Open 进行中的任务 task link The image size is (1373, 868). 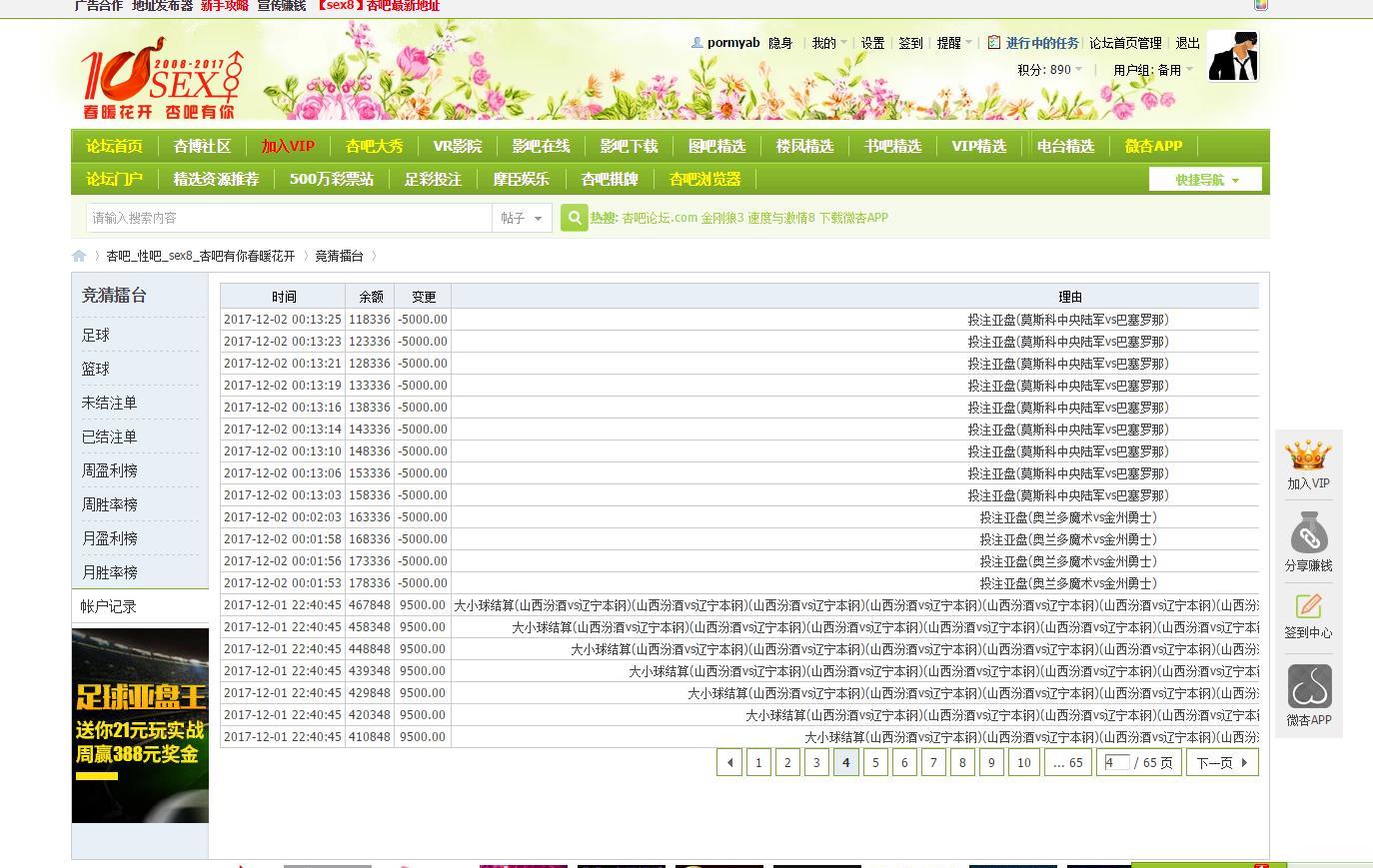pos(1042,43)
